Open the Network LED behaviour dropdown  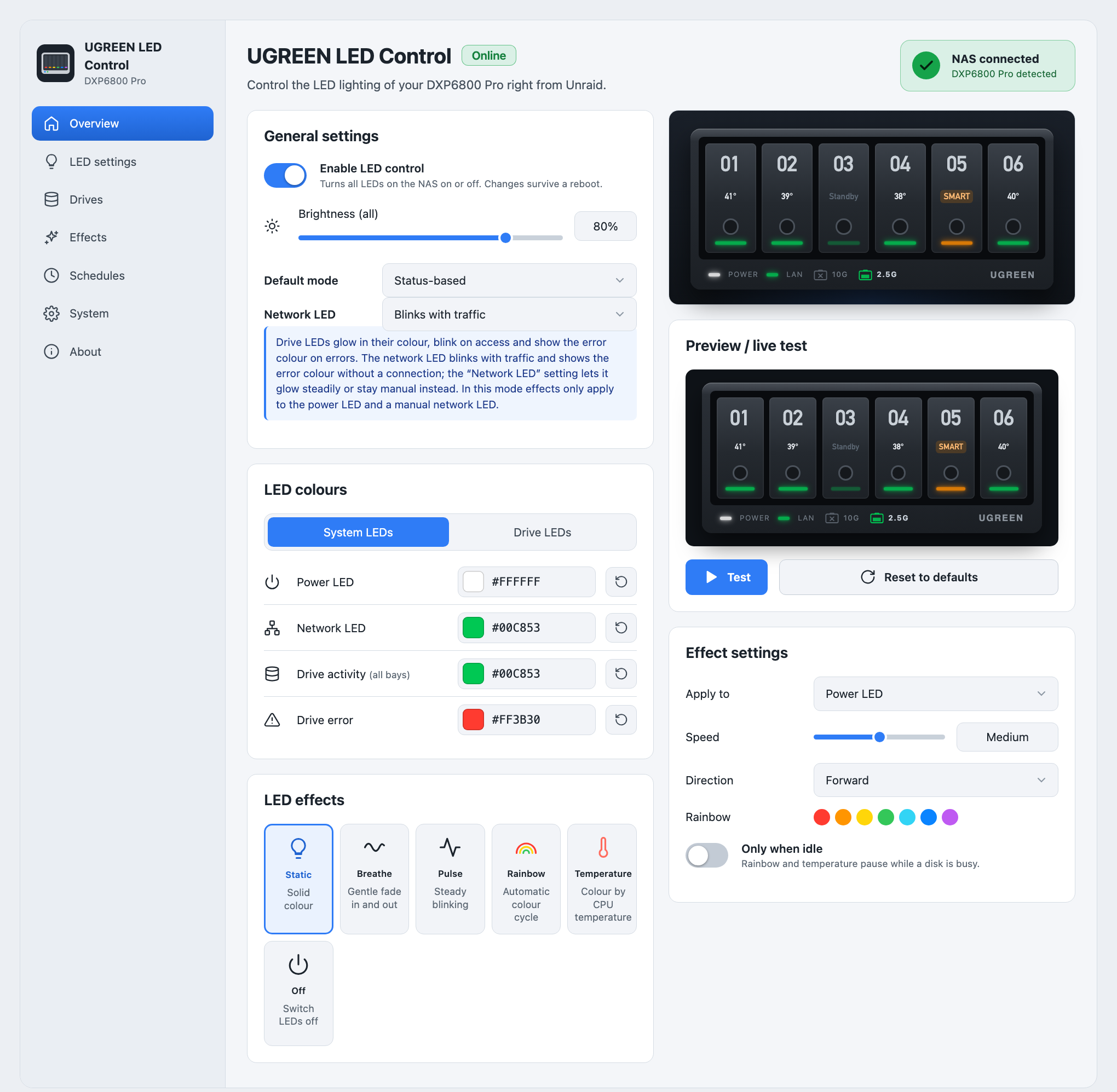pyautogui.click(x=509, y=314)
